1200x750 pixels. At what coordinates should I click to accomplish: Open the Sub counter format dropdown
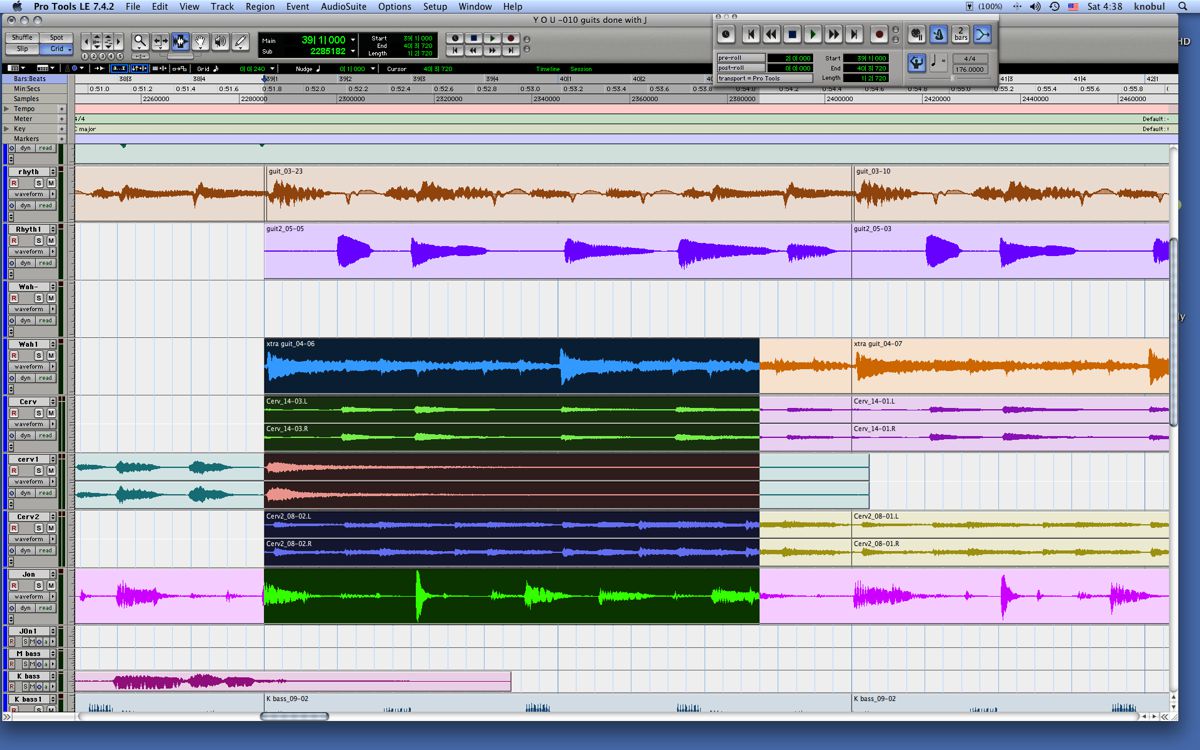[353, 50]
